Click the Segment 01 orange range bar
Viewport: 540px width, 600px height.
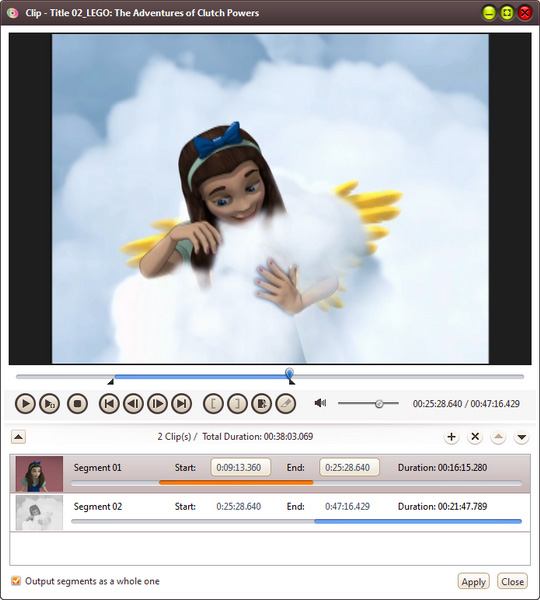[236, 483]
